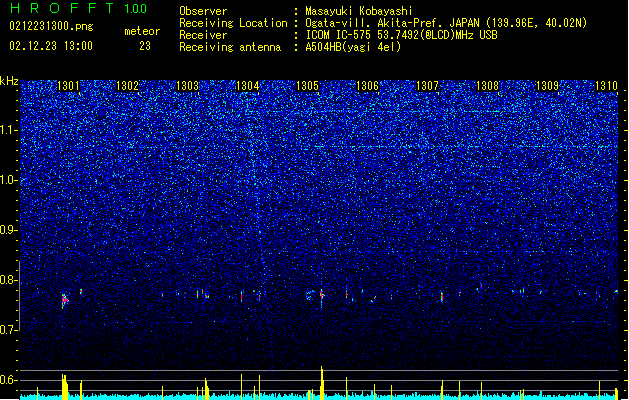Click the meteor label

[x=142, y=31]
